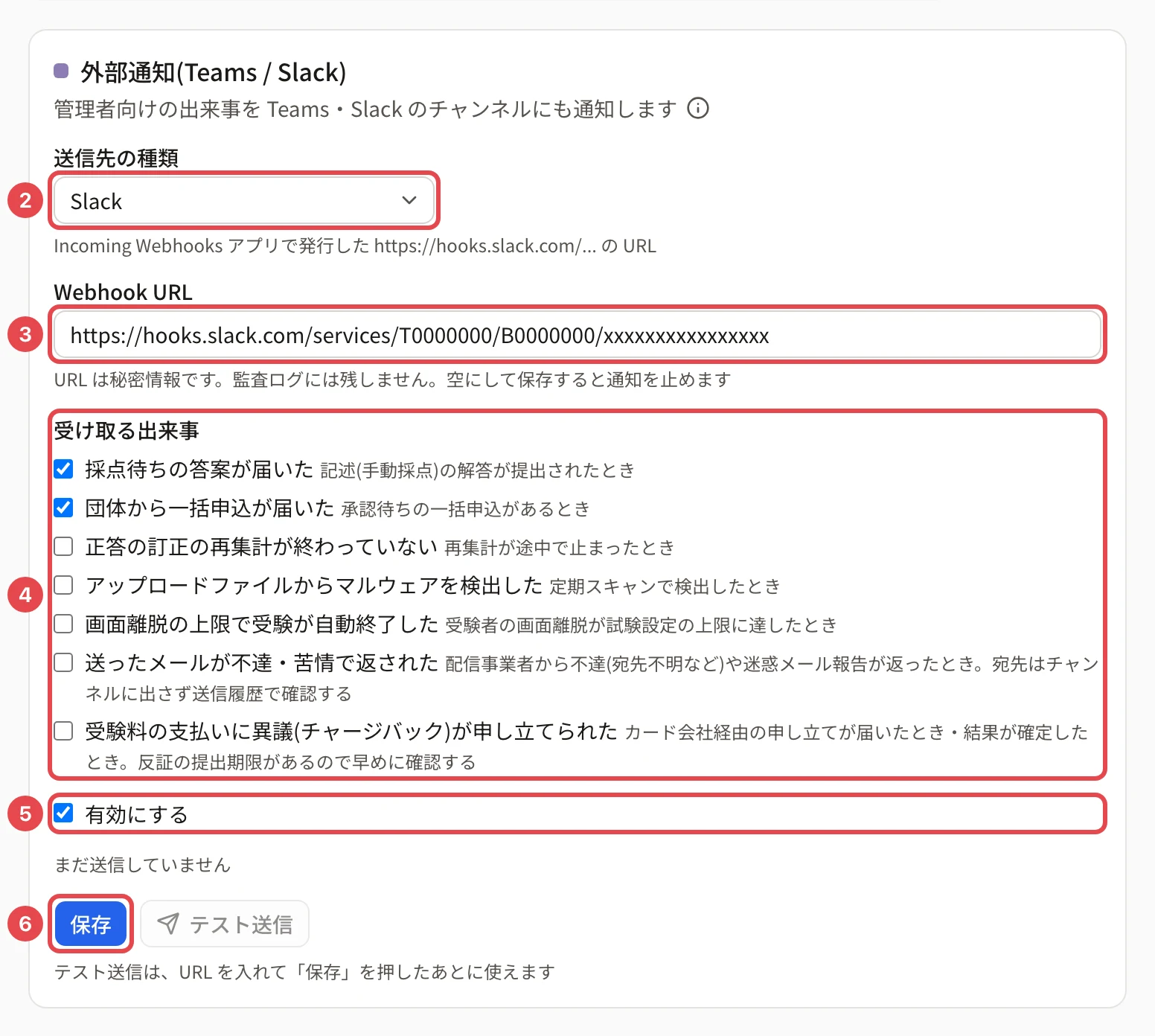The width and height of the screenshot is (1155, 1036).
Task: Click the 送信先の種類 label
Action: coord(116,158)
